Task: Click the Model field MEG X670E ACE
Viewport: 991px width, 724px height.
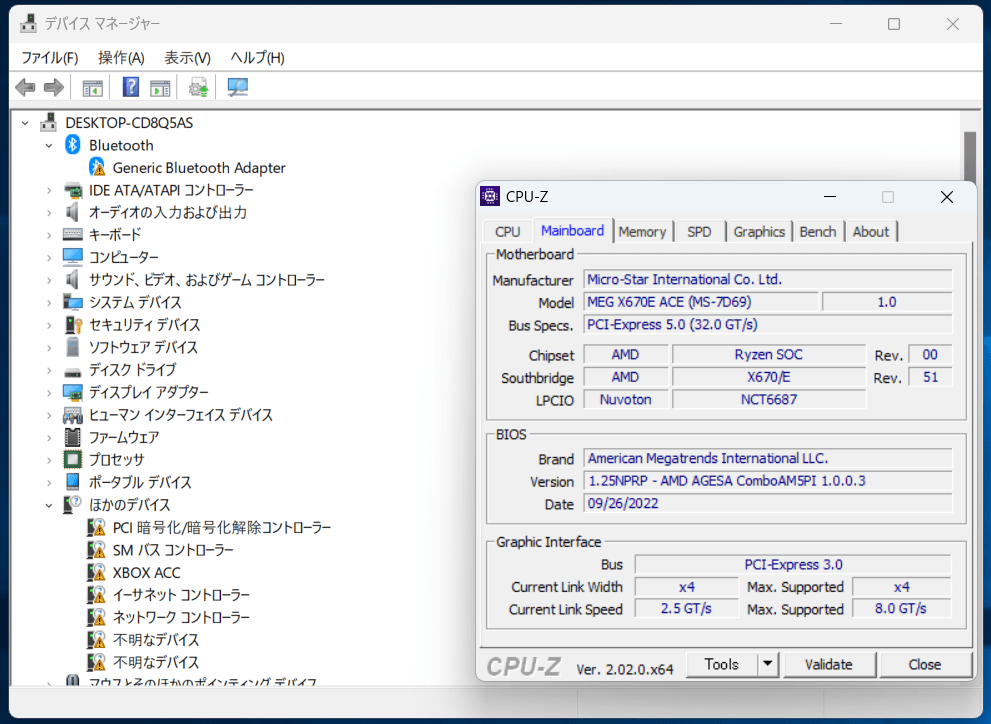Action: pyautogui.click(x=701, y=302)
